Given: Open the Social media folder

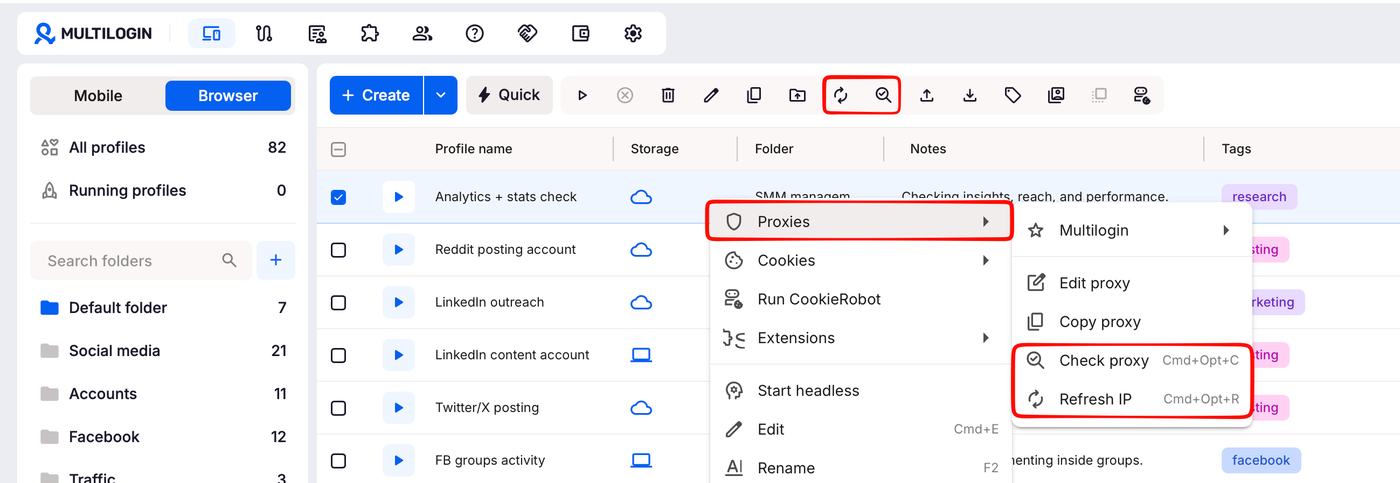Looking at the screenshot, I should pos(163,350).
